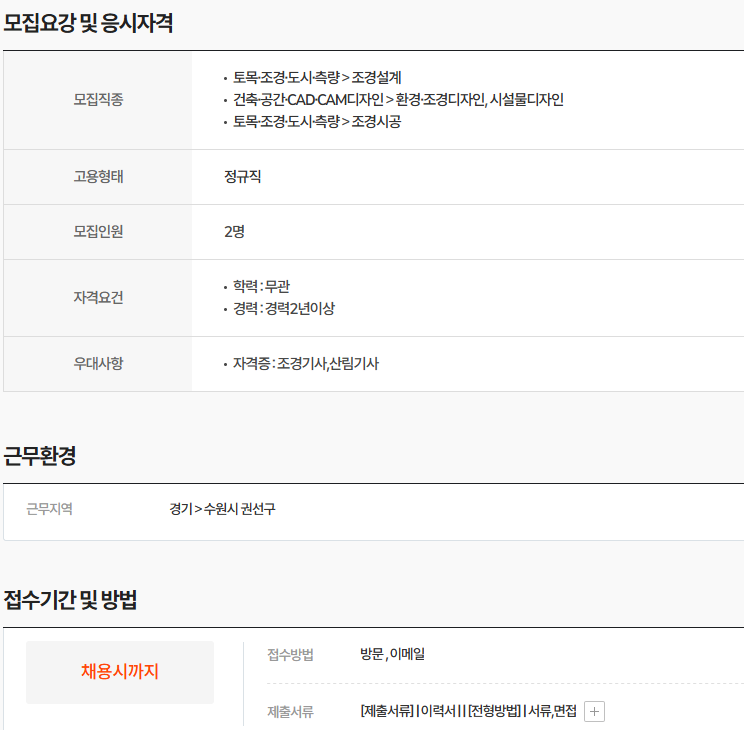
Task: Select the 토목·조경·도시·측량 > 조경설계 line
Action: tap(317, 77)
